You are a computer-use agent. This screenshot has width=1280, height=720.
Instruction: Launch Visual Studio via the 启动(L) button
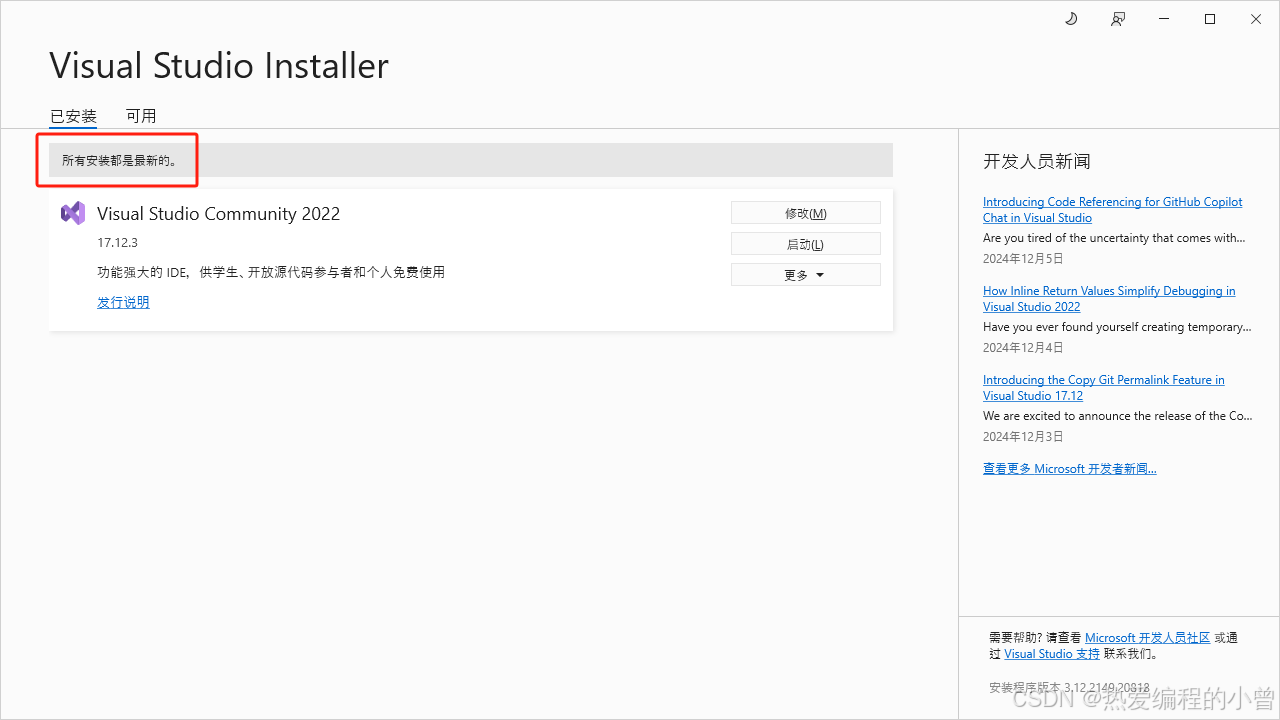click(805, 243)
